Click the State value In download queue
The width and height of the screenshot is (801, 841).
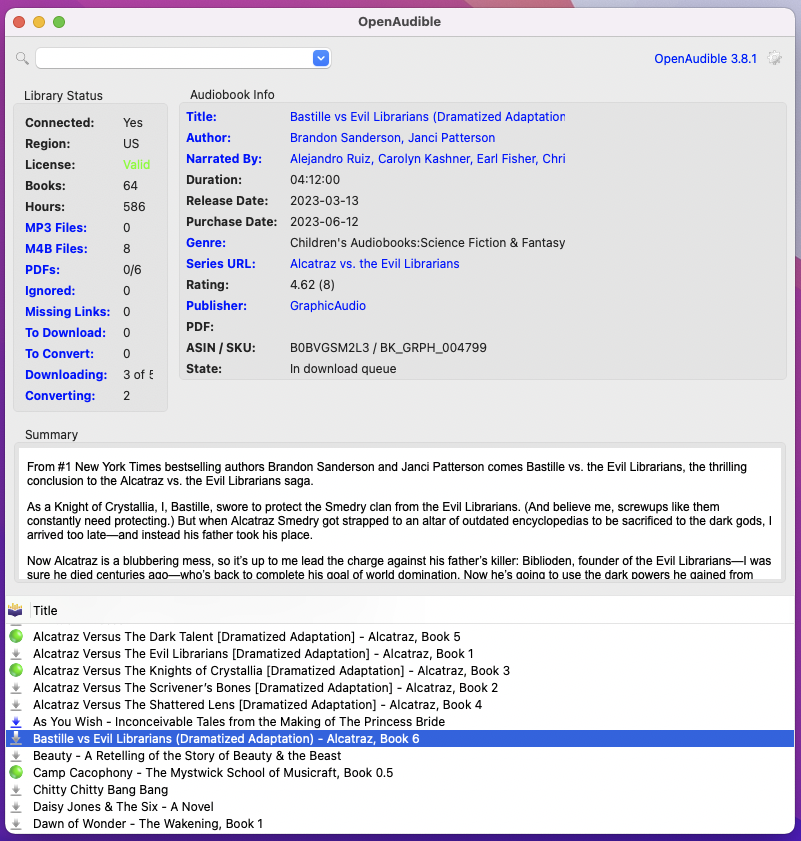(x=343, y=368)
